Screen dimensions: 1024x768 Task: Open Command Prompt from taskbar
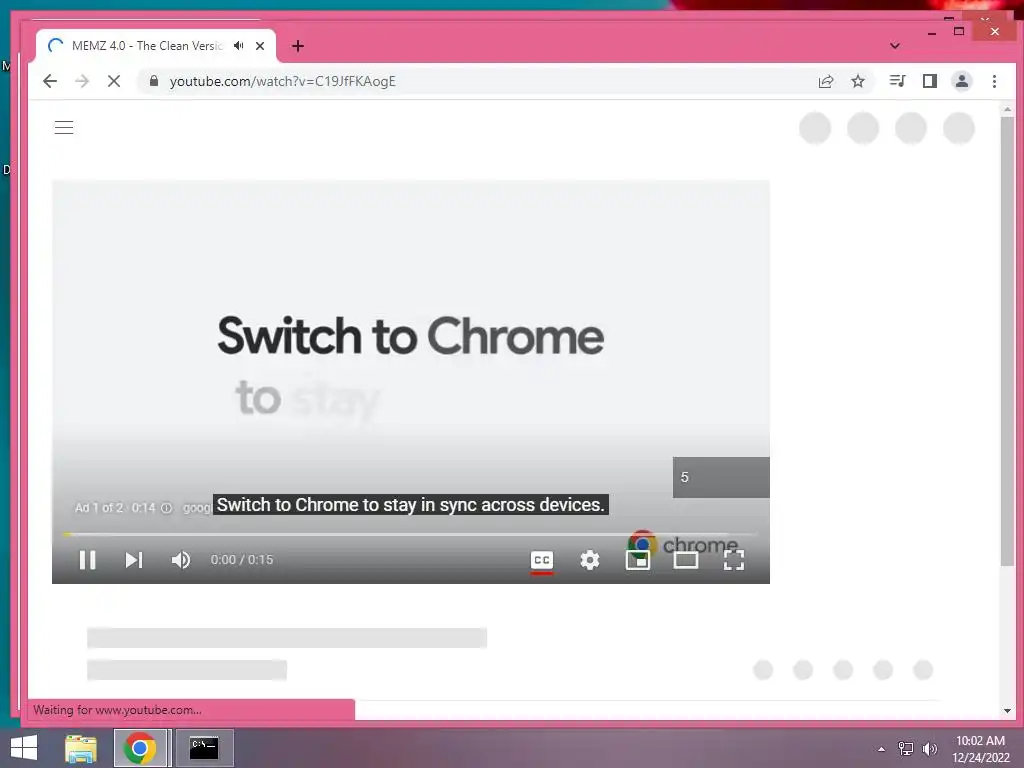coord(204,748)
